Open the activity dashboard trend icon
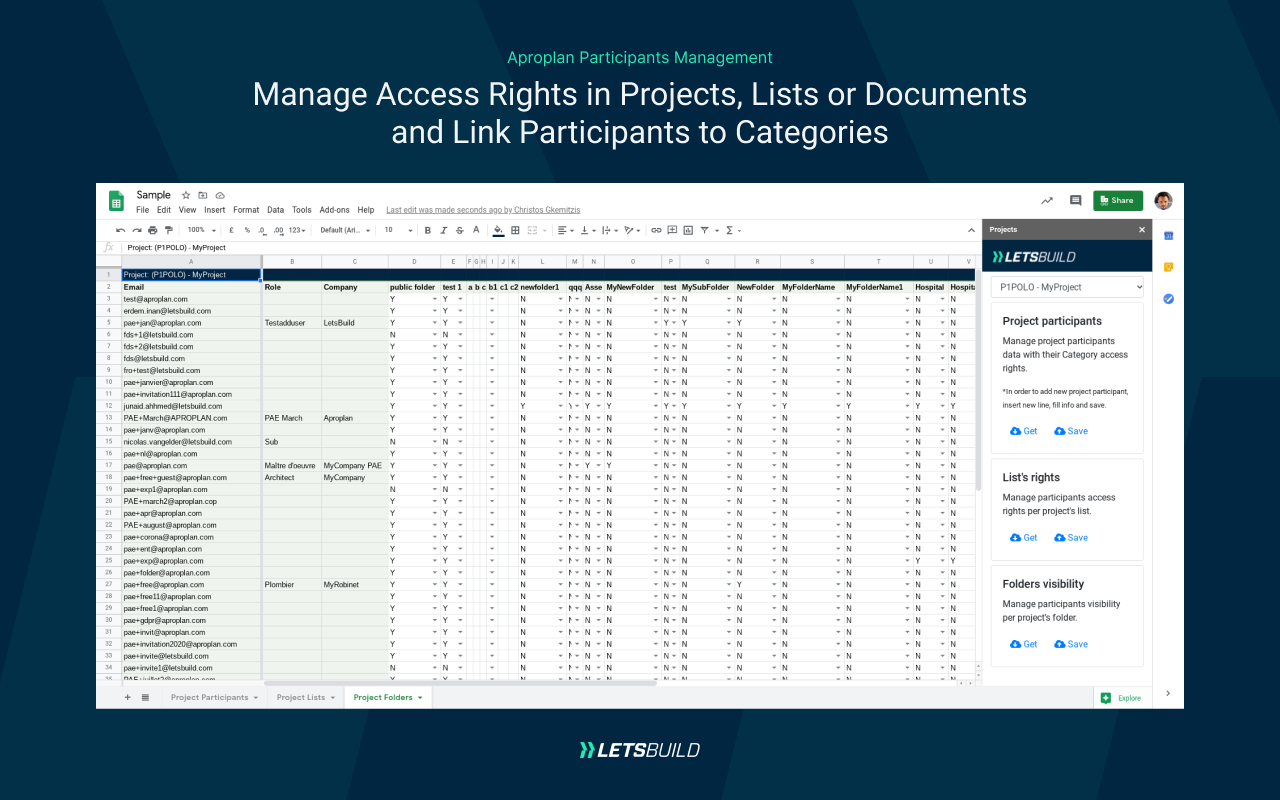Image resolution: width=1280 pixels, height=800 pixels. 1047,200
